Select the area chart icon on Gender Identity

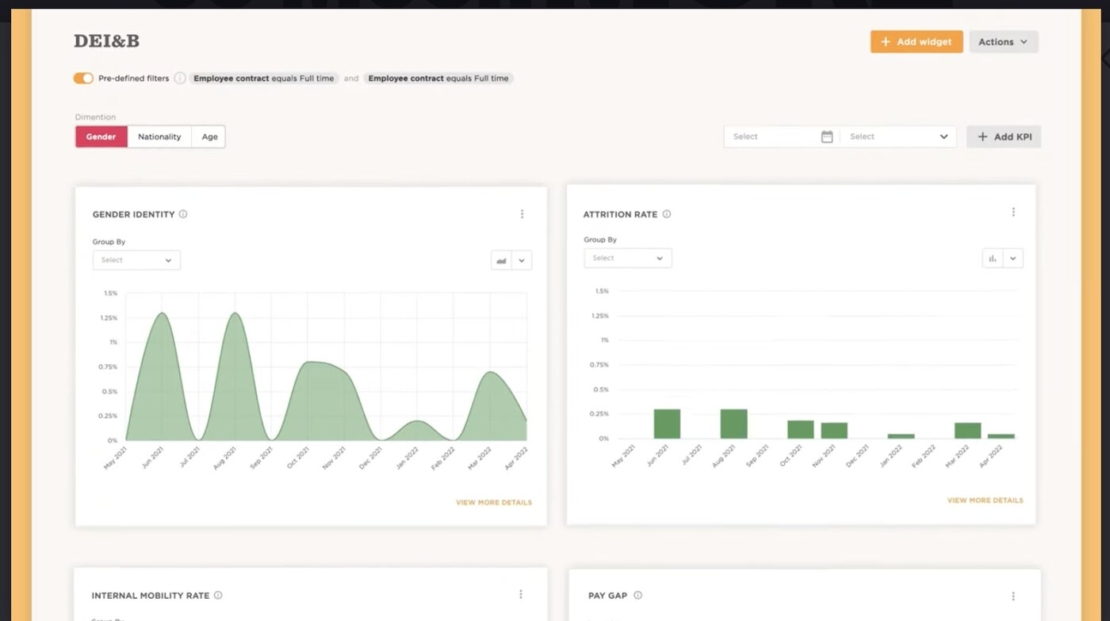pos(503,260)
